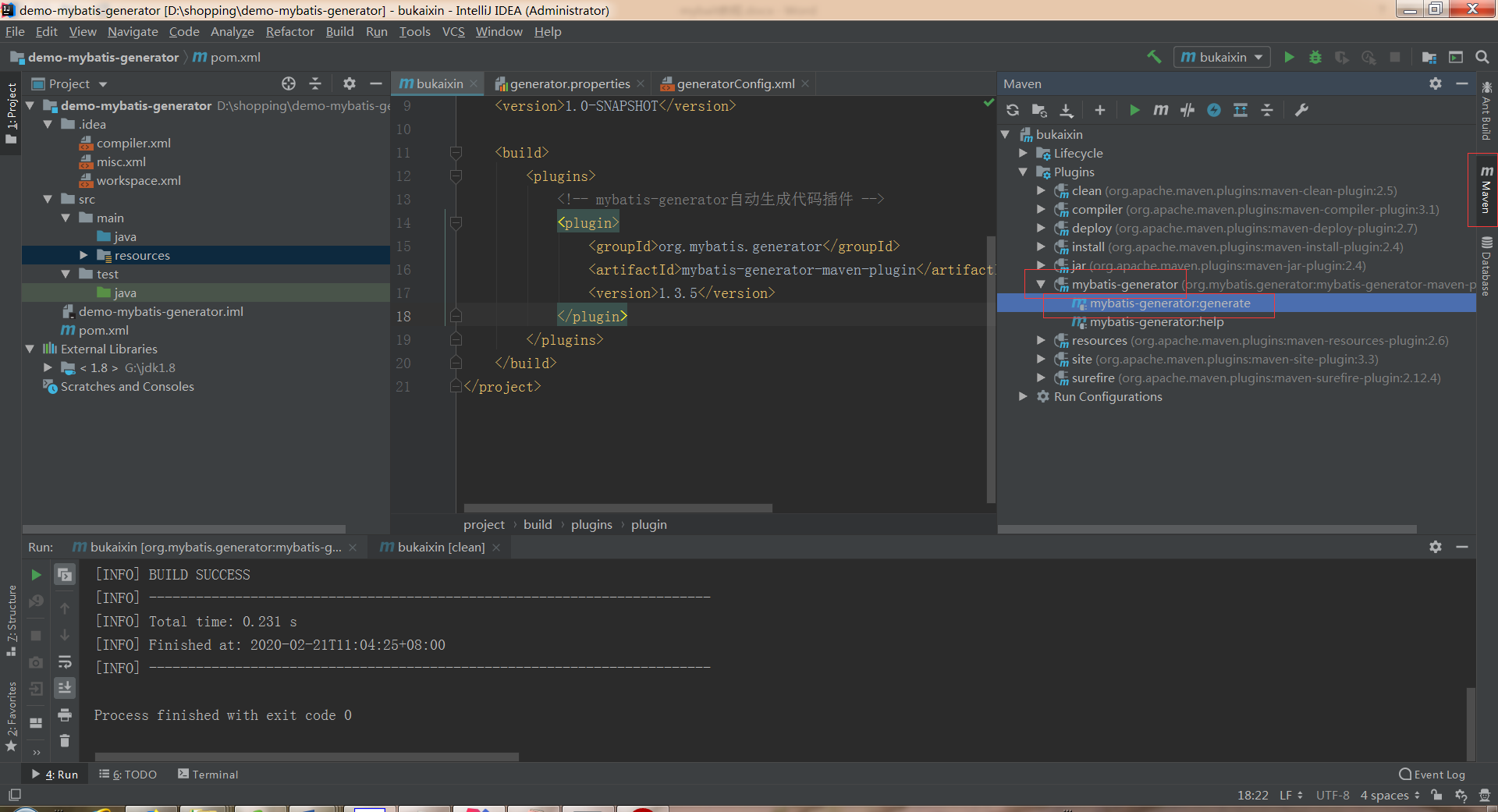The width and height of the screenshot is (1498, 812).
Task: Collapse the mybatis-generator plugin node
Action: (1040, 284)
